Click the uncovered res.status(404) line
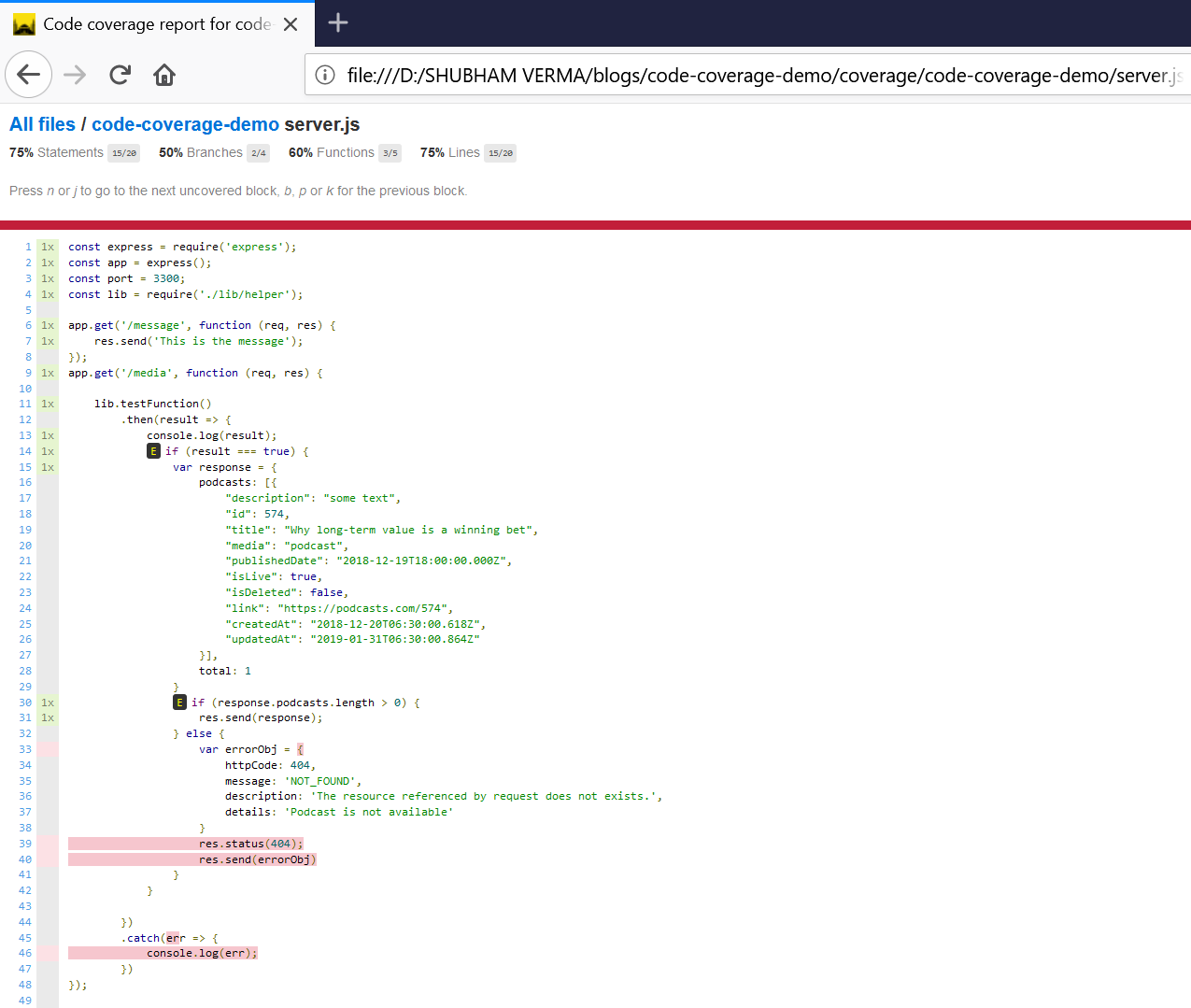The image size is (1191, 1008). point(251,844)
